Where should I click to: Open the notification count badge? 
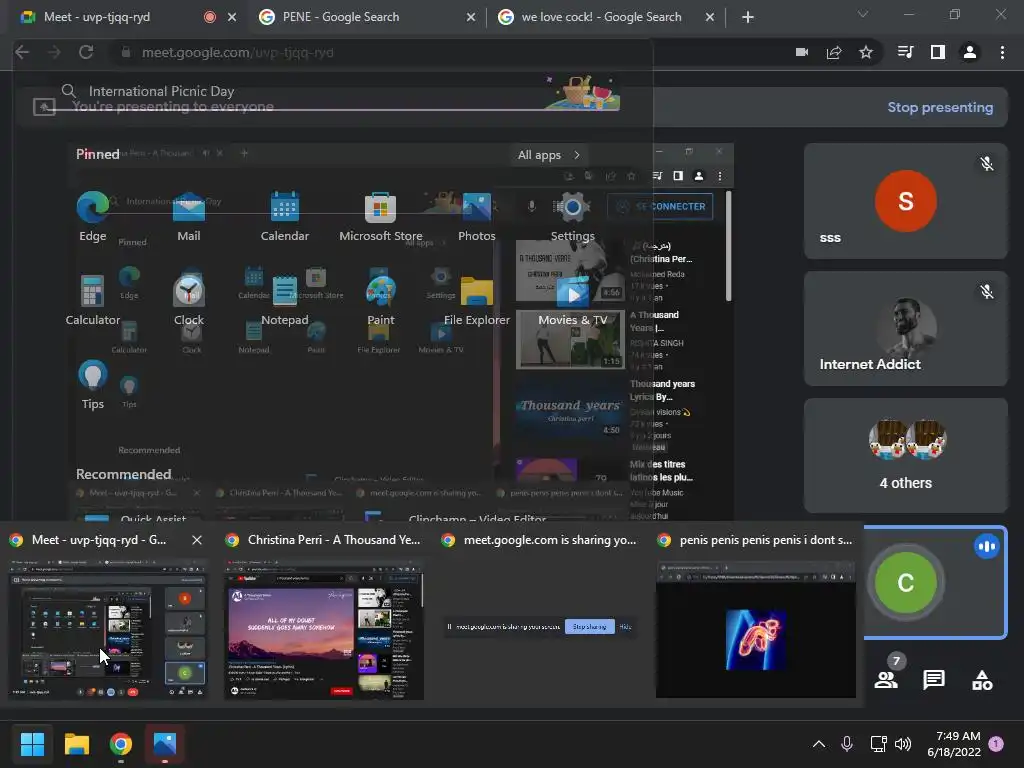997,744
